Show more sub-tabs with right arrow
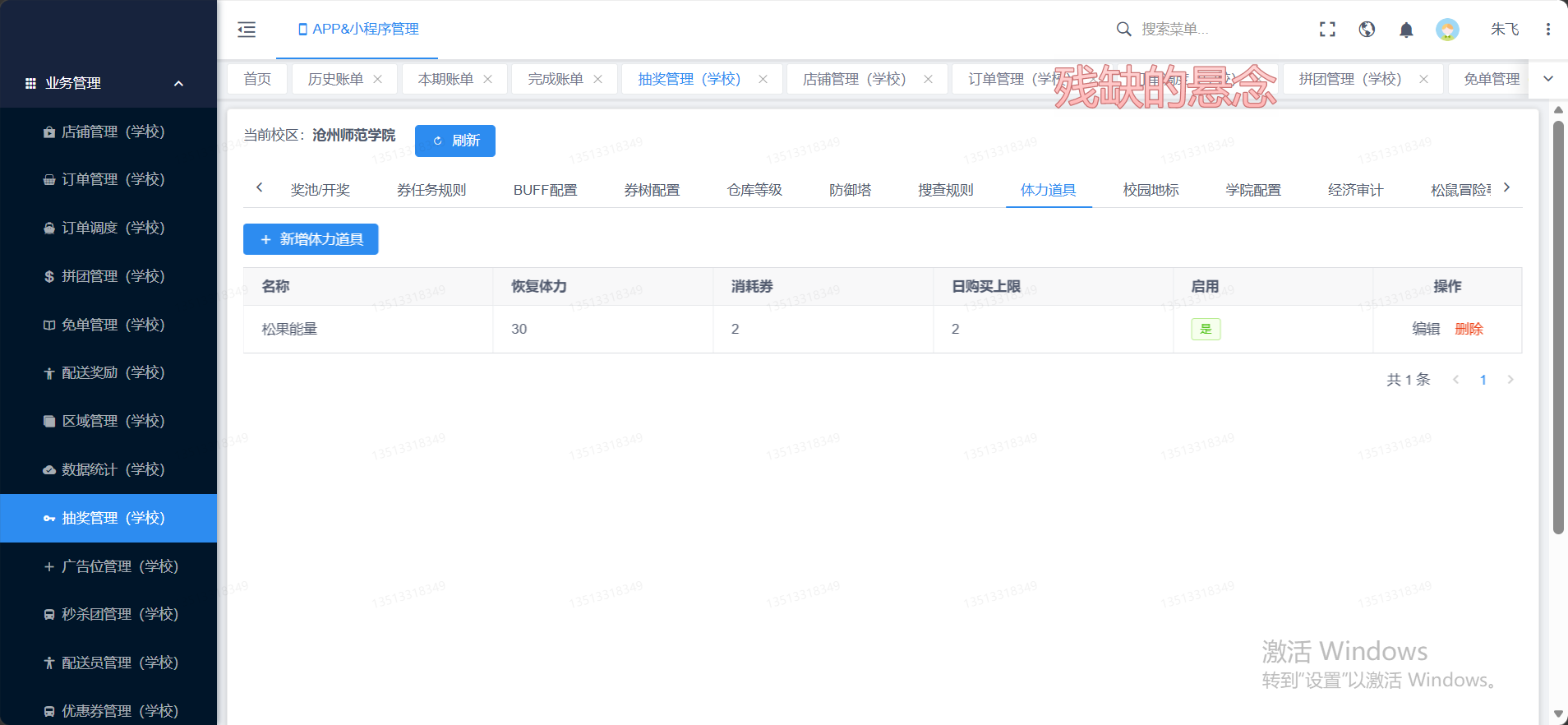The image size is (1568, 725). [1506, 187]
